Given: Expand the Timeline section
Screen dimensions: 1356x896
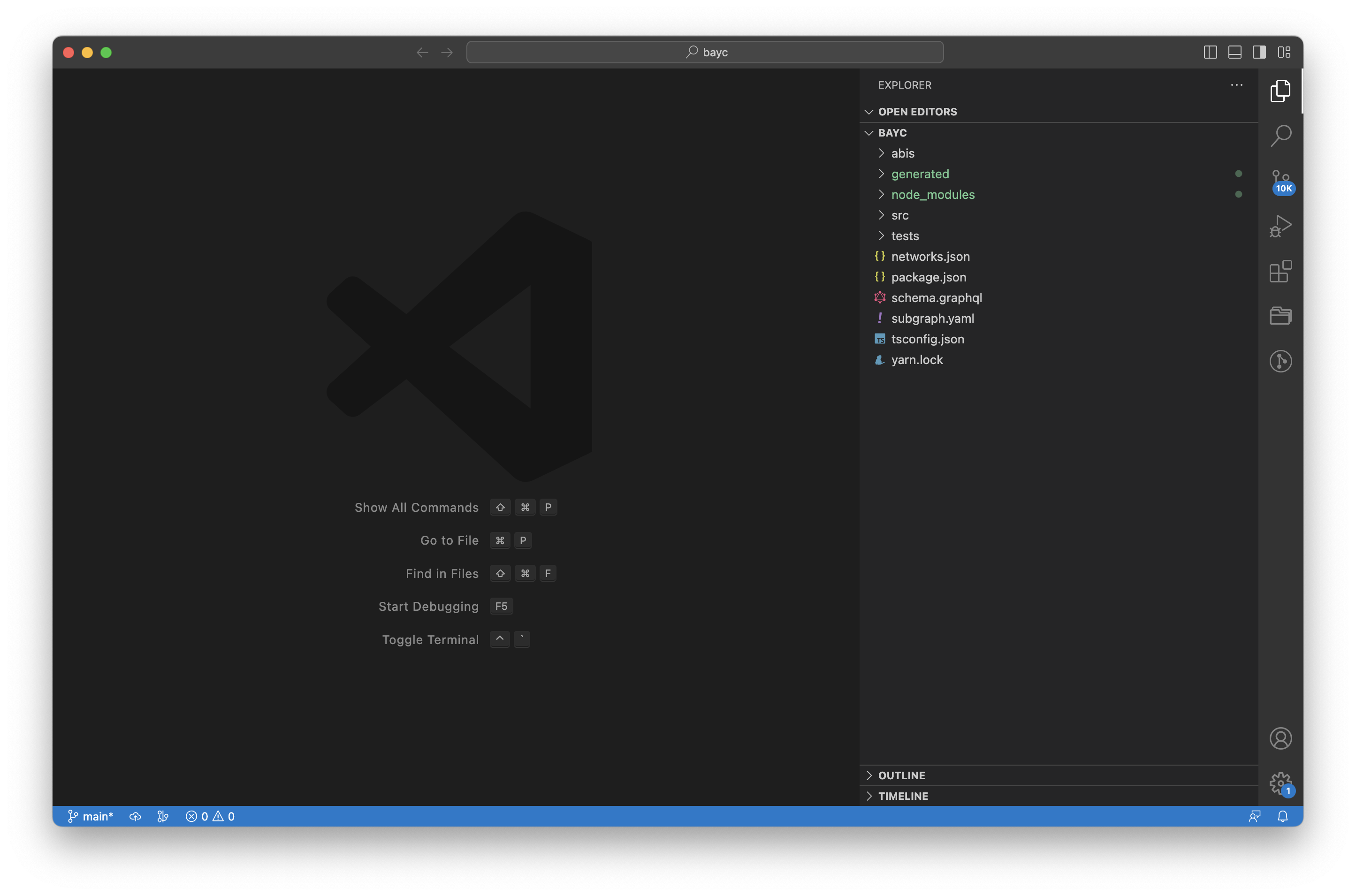Looking at the screenshot, I should tap(1059, 796).
